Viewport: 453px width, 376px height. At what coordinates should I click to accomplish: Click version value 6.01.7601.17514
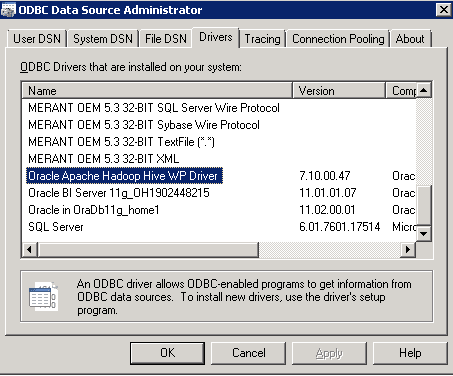(x=339, y=227)
